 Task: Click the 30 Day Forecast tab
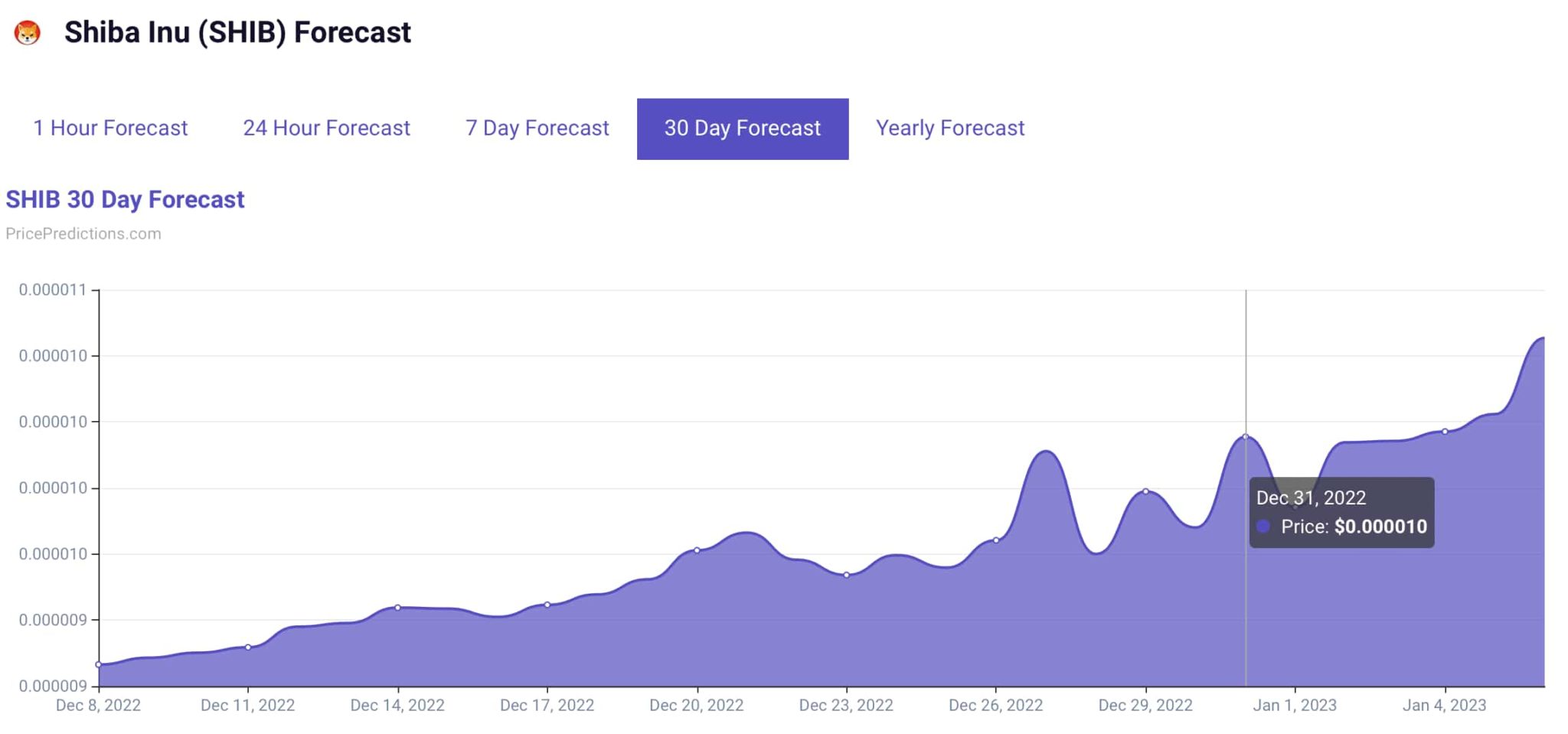[x=742, y=129]
